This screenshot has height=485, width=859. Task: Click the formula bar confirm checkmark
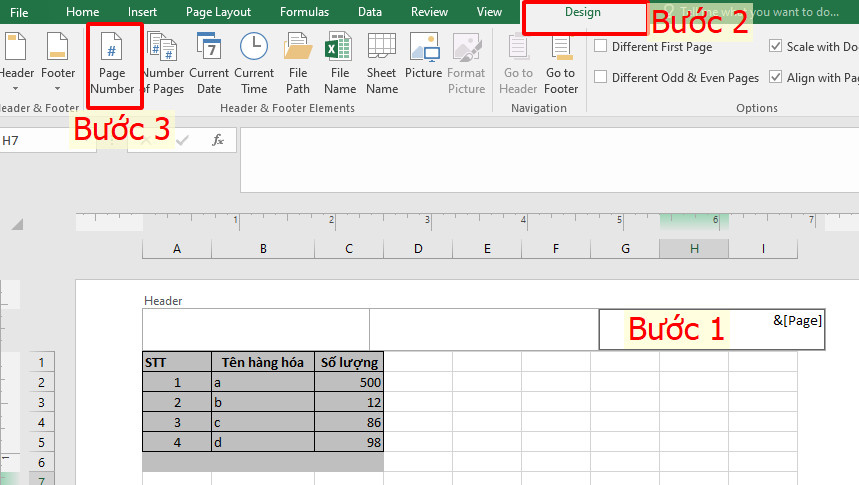click(x=182, y=140)
